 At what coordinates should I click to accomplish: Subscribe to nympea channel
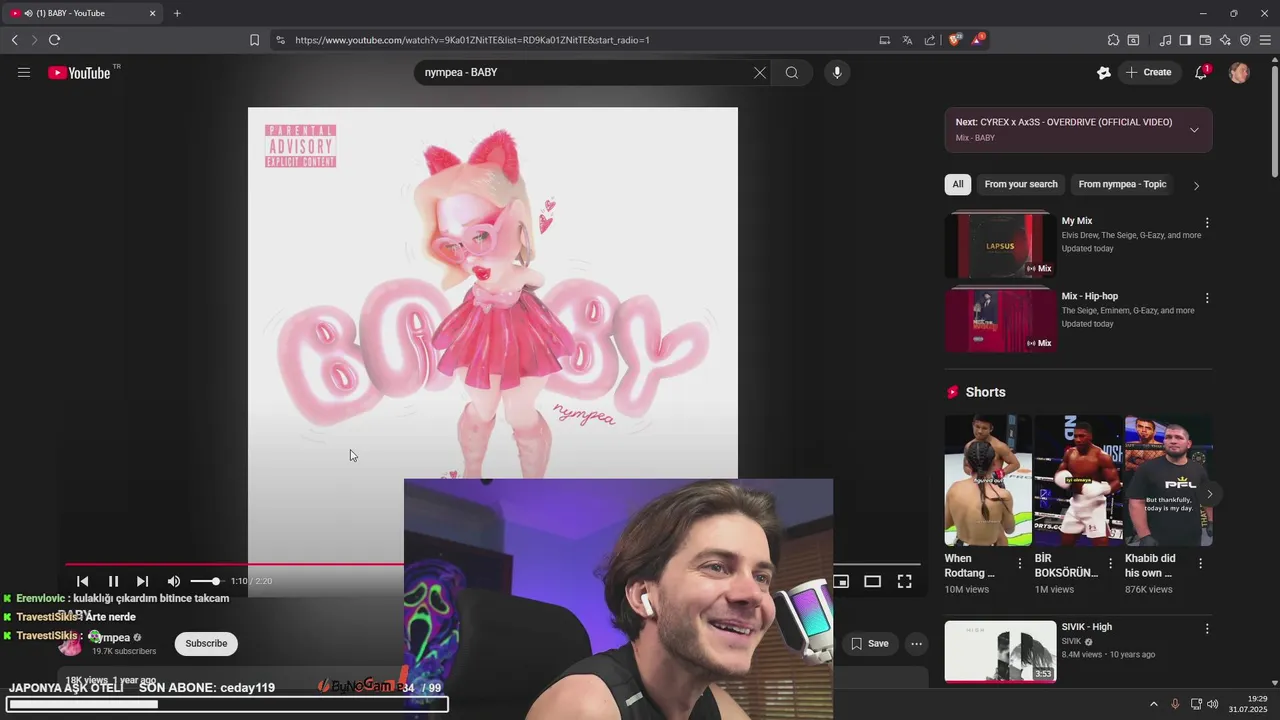[x=206, y=643]
